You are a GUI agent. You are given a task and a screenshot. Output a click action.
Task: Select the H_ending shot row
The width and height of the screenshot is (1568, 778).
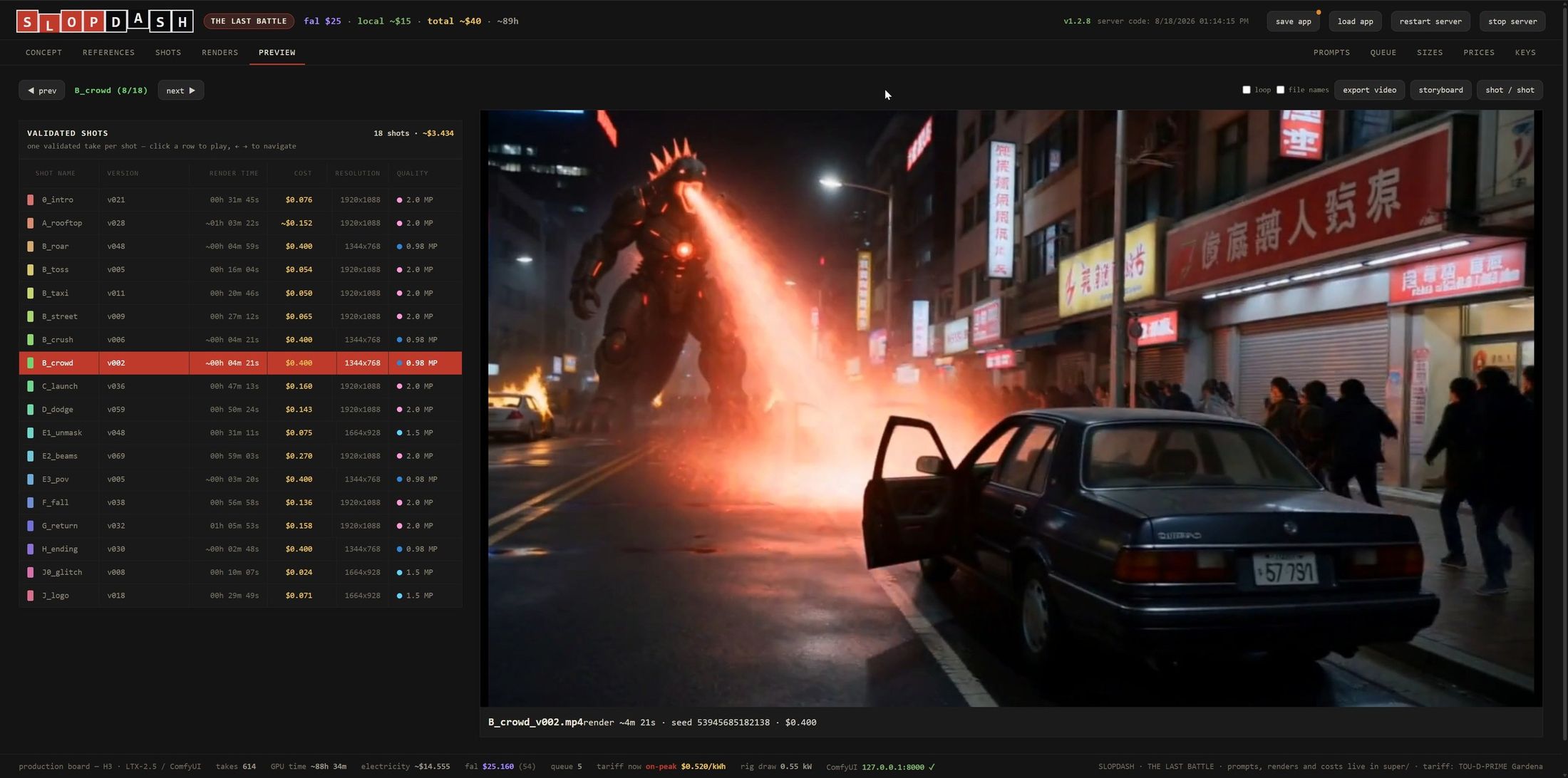[240, 549]
